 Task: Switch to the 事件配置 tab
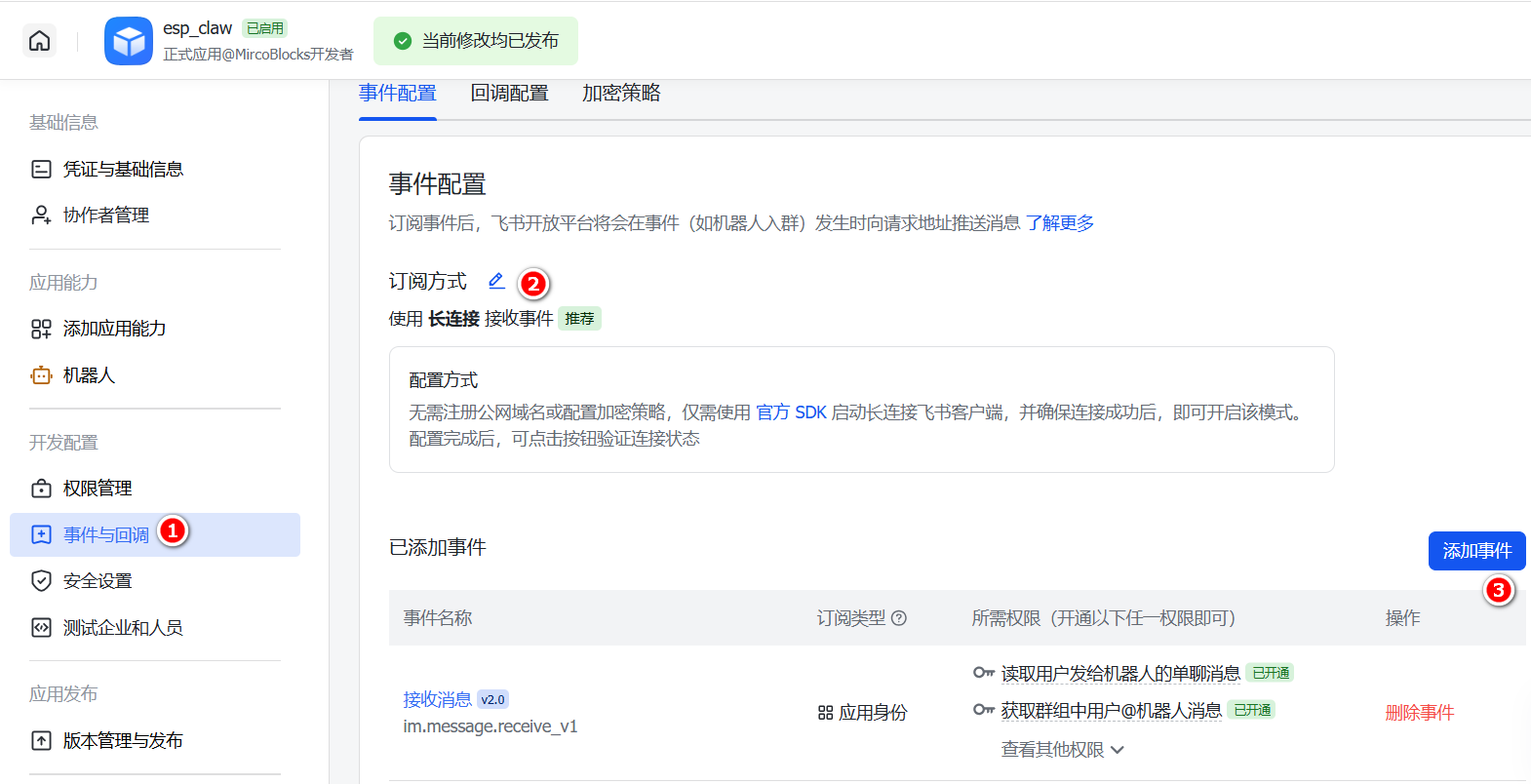point(398,93)
